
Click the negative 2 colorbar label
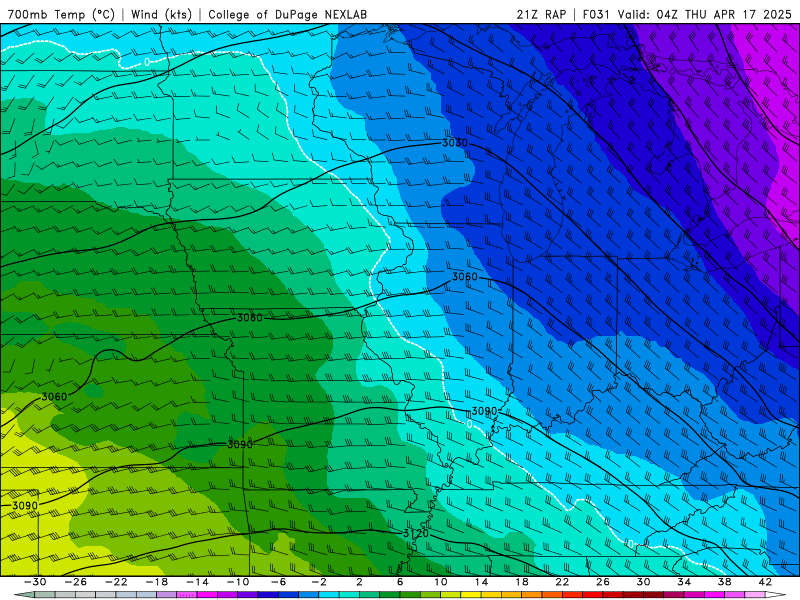[319, 582]
